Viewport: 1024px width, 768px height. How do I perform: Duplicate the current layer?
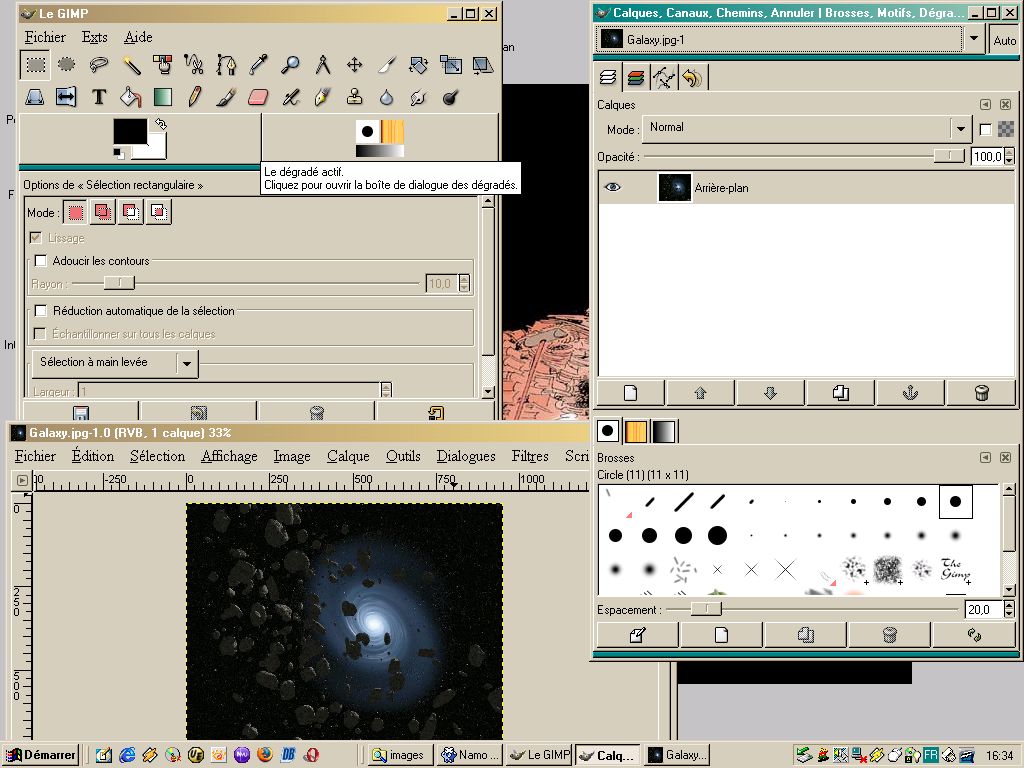841,393
